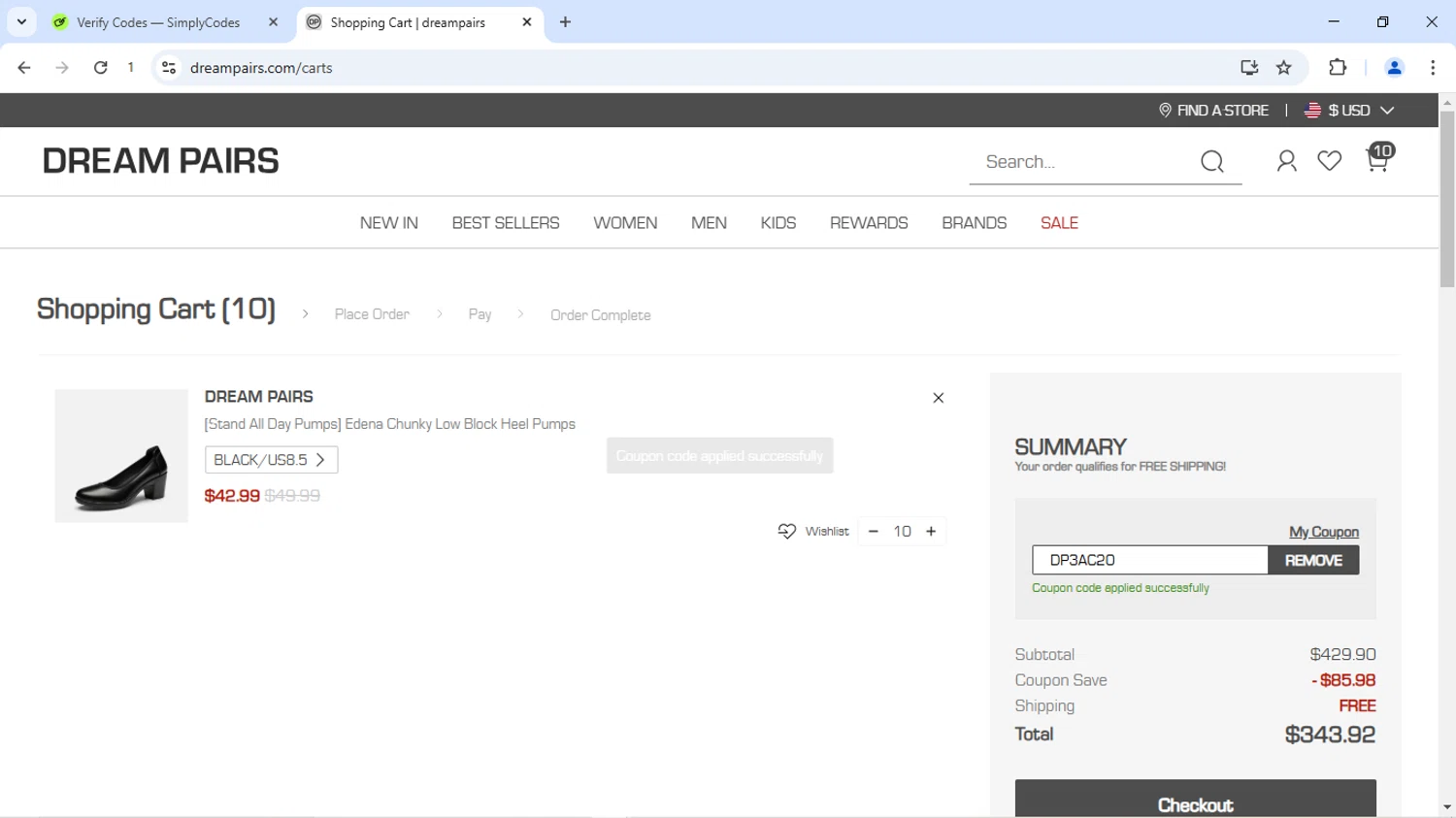The height and width of the screenshot is (818, 1456).
Task: Remove the item with the X icon
Action: pyautogui.click(x=938, y=398)
